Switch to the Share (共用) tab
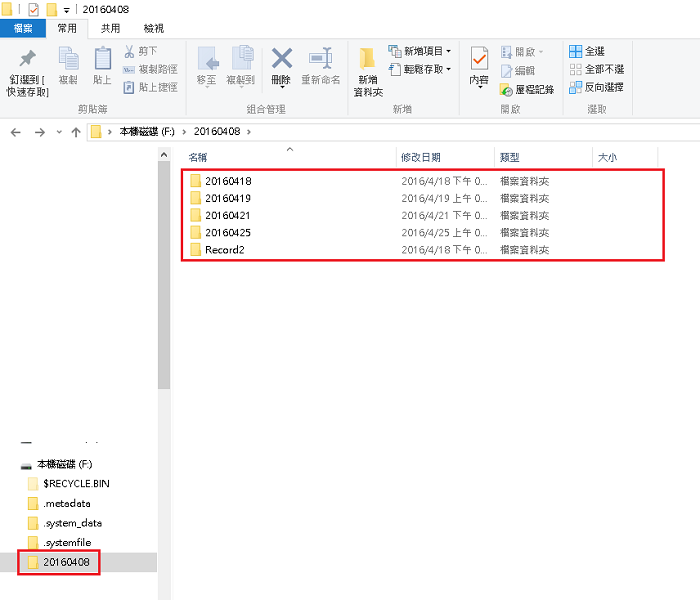Image resolution: width=700 pixels, height=600 pixels. point(110,29)
